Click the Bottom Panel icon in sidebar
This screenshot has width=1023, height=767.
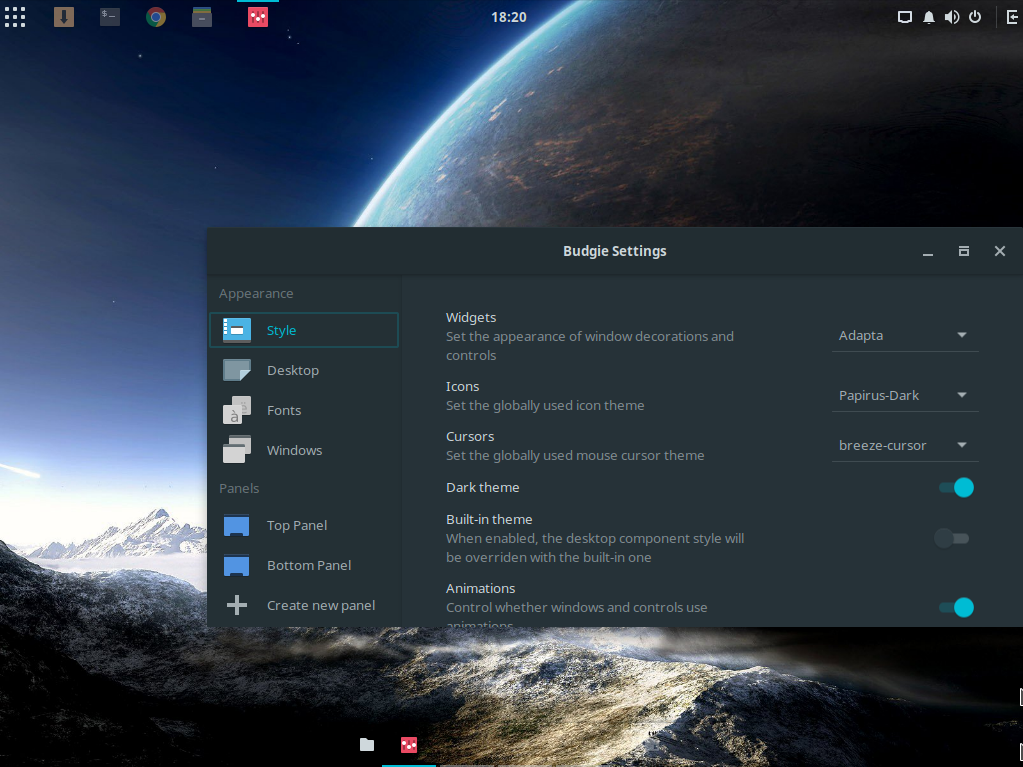(x=237, y=565)
